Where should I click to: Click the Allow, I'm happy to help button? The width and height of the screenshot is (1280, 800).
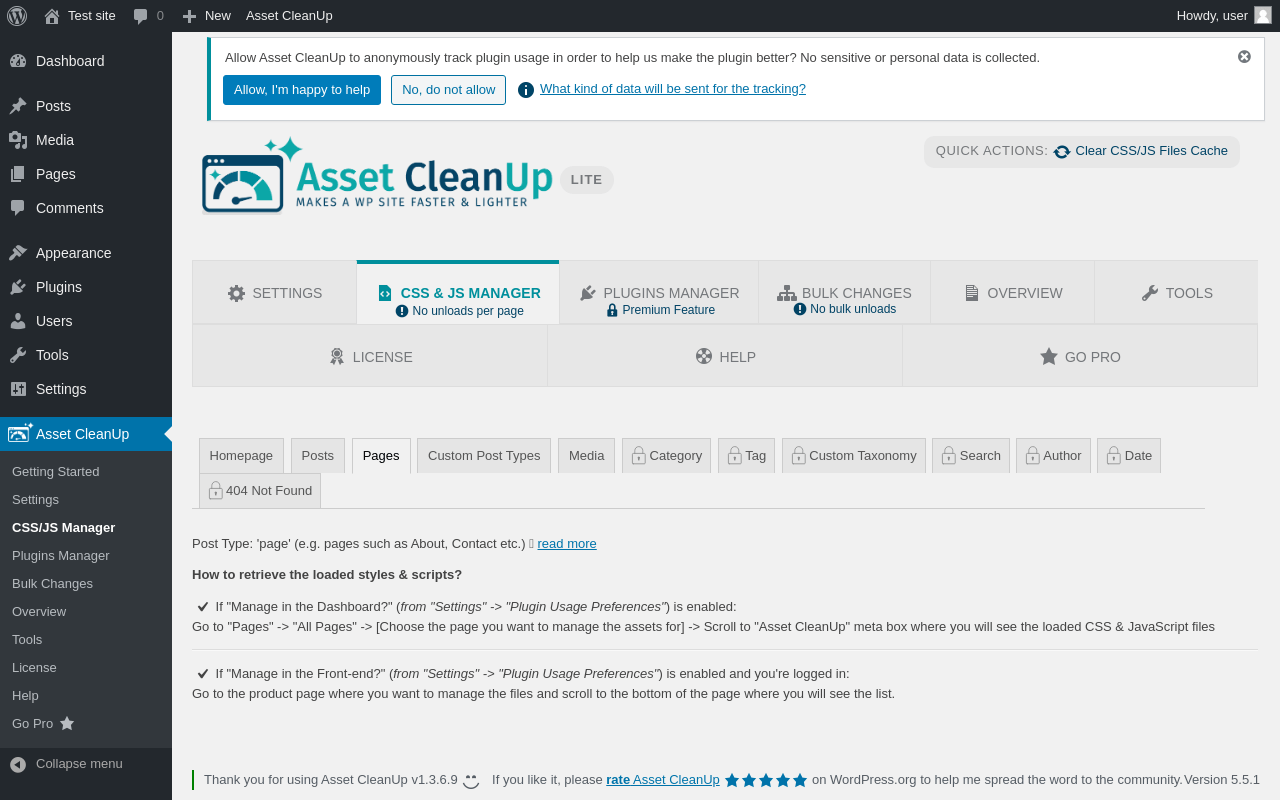coord(302,90)
